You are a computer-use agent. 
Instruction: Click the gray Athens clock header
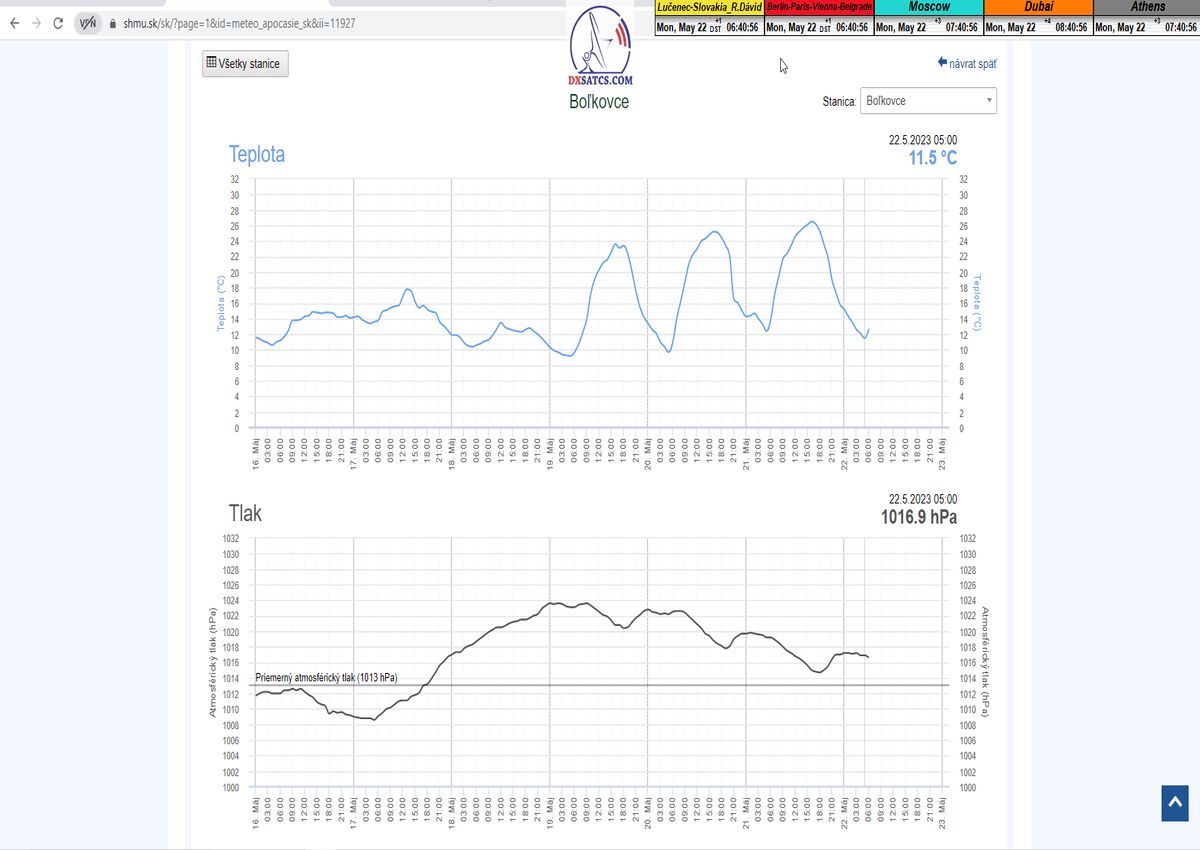tap(1146, 7)
